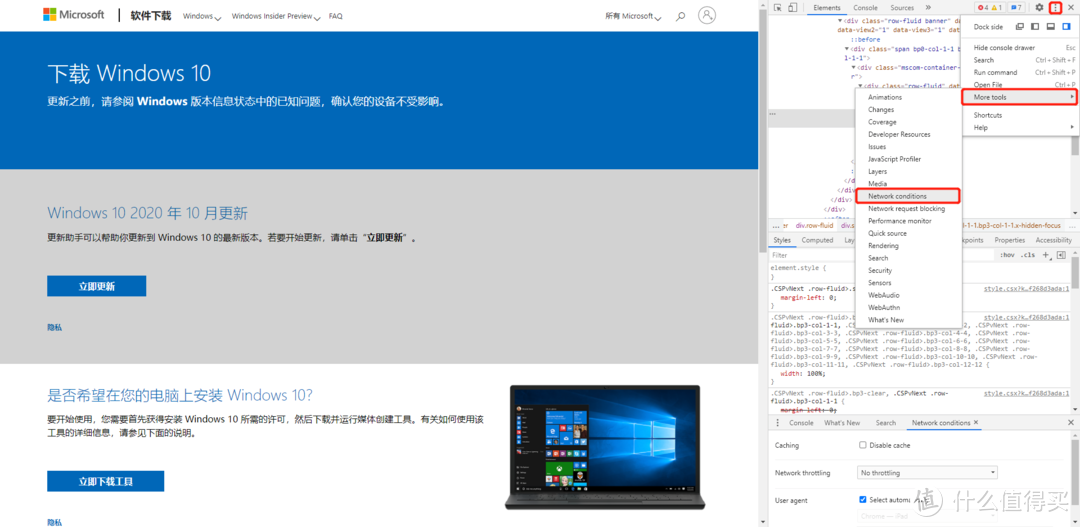Switch to the Styles sidebar tab
This screenshot has width=1080, height=527.
click(x=782, y=240)
